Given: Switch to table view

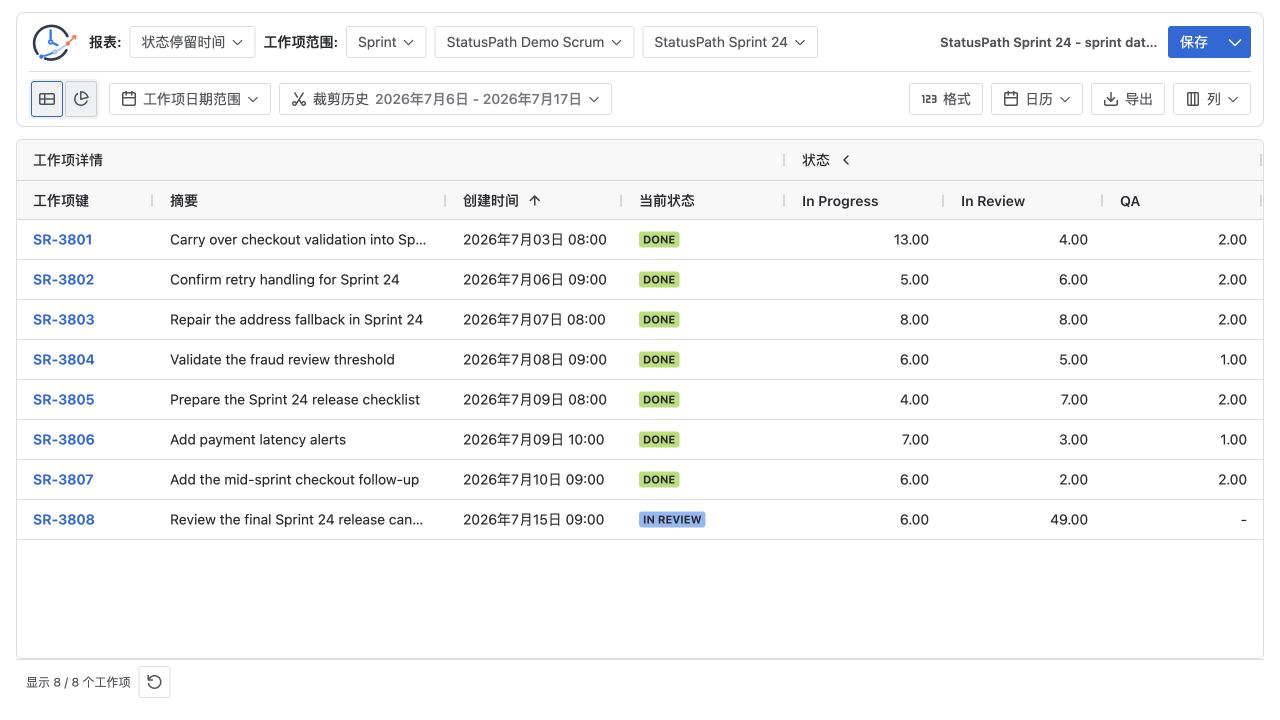Looking at the screenshot, I should pyautogui.click(x=47, y=99).
